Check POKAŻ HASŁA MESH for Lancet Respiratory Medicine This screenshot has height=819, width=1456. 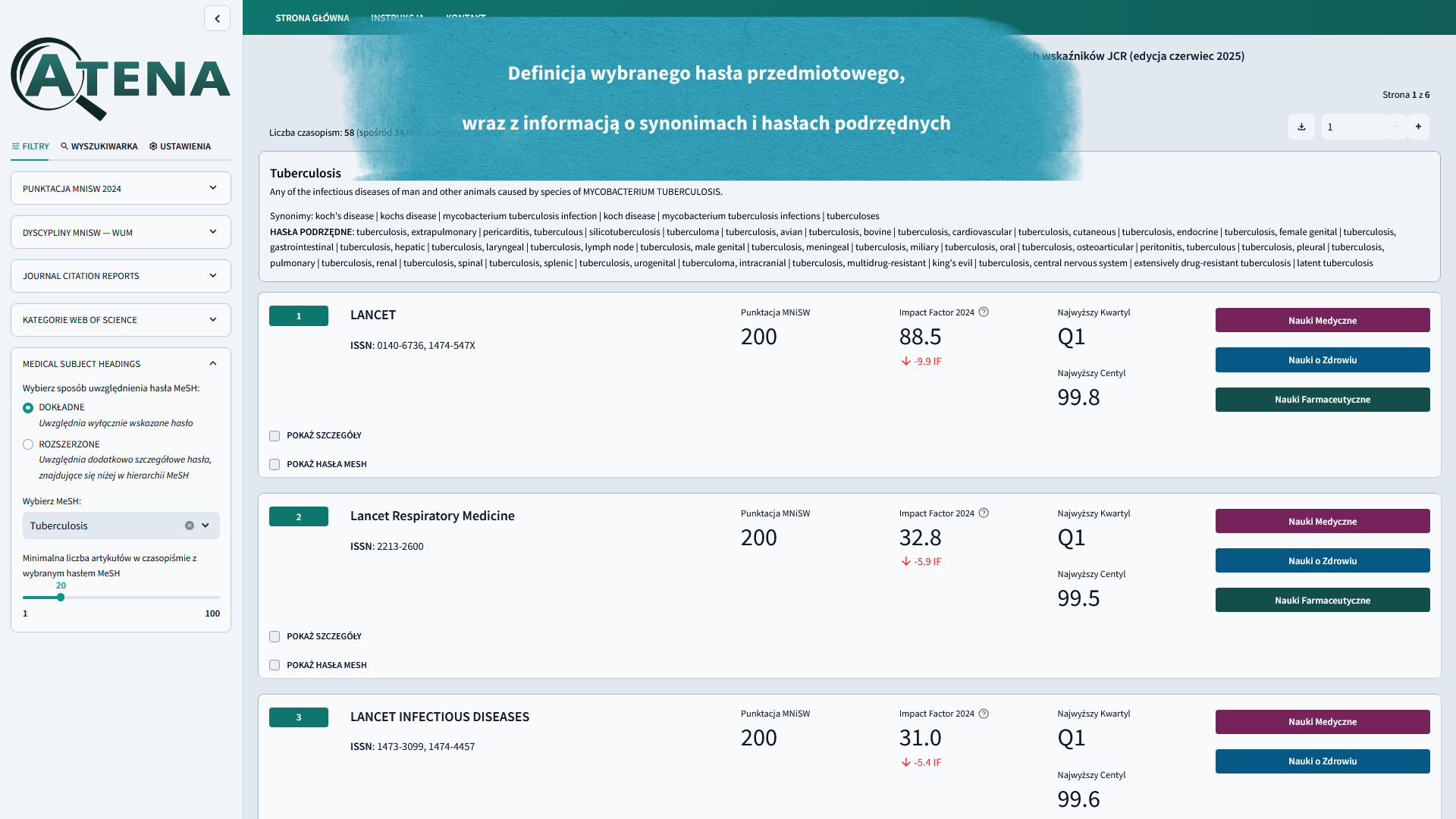click(x=275, y=665)
